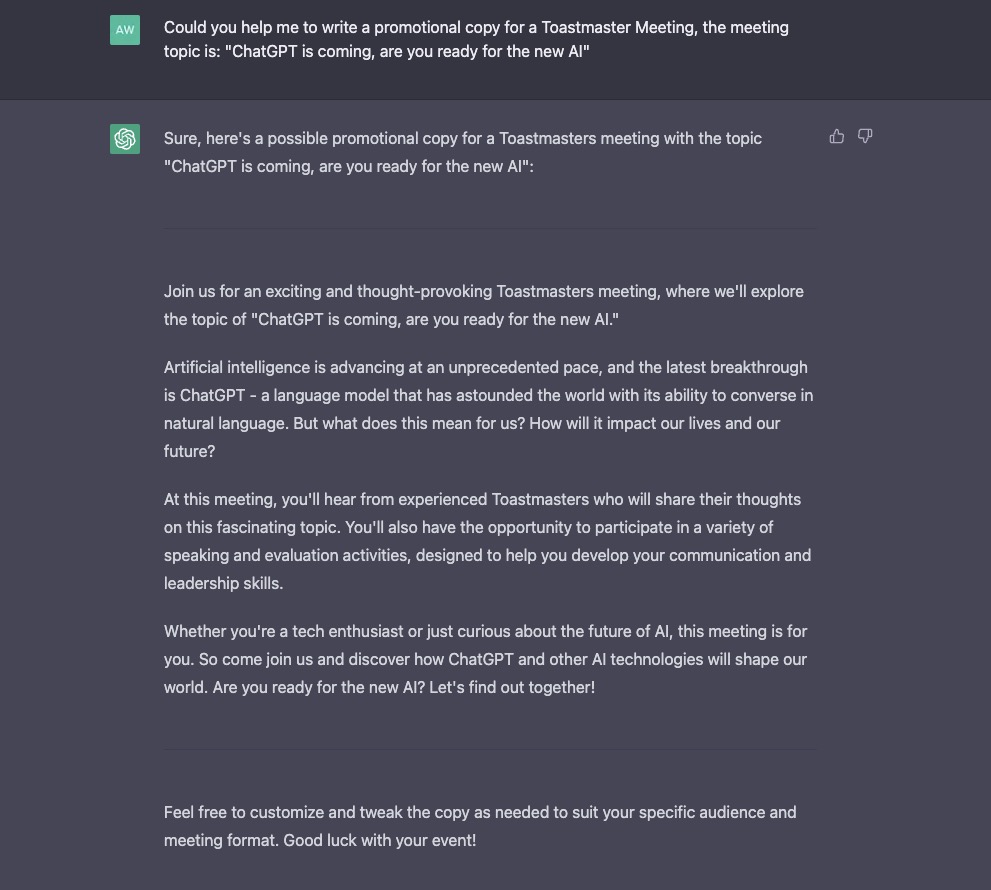Click the quoted topic ending with "AI":
991x890 pixels.
(348, 166)
